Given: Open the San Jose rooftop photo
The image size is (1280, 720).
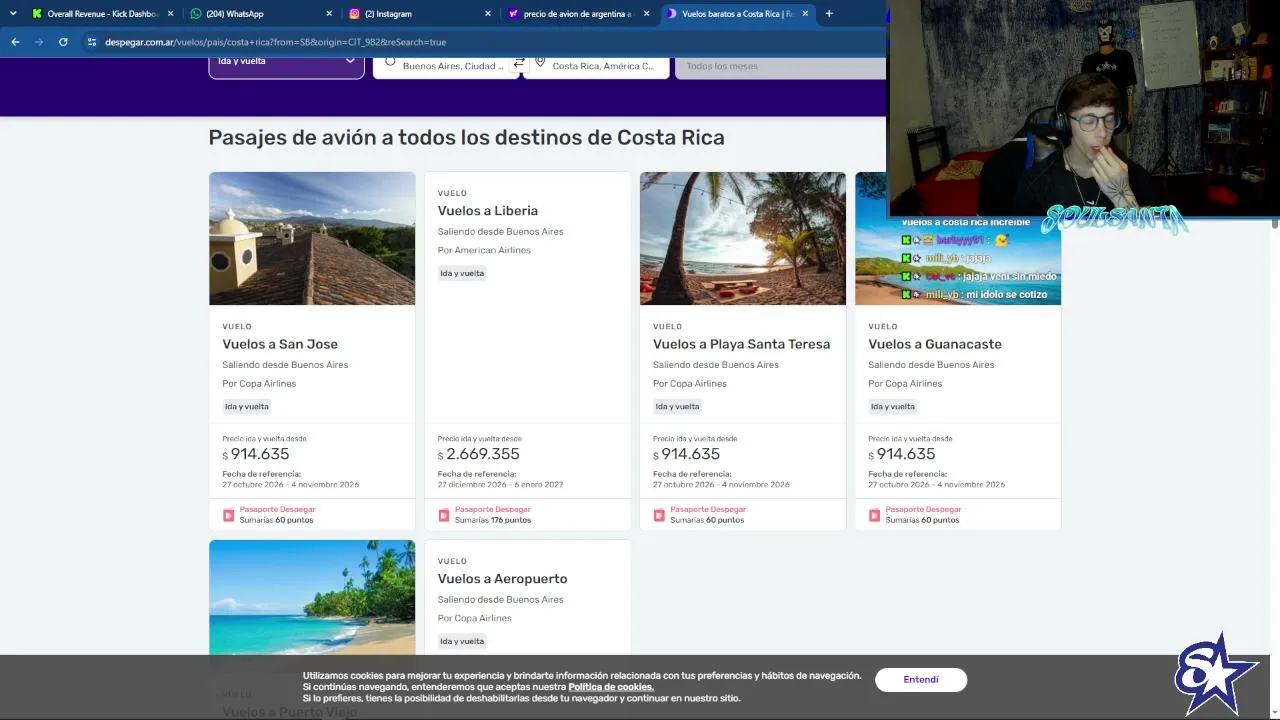Looking at the screenshot, I should (312, 238).
